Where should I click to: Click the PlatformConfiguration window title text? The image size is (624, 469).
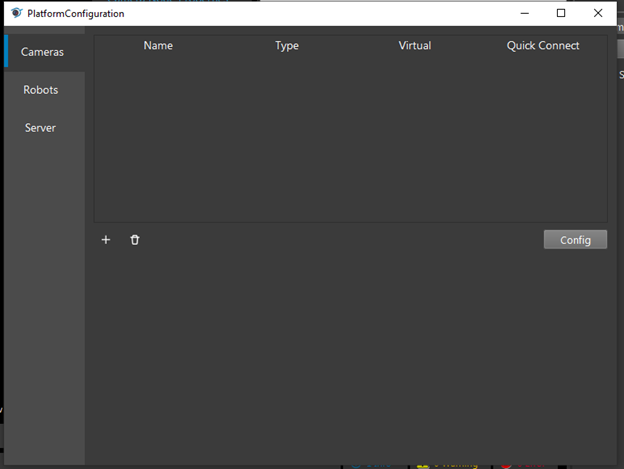tap(76, 14)
